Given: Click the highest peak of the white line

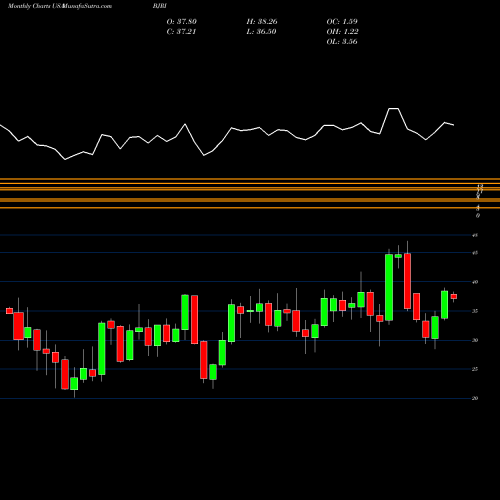Looking at the screenshot, I should click(394, 109).
